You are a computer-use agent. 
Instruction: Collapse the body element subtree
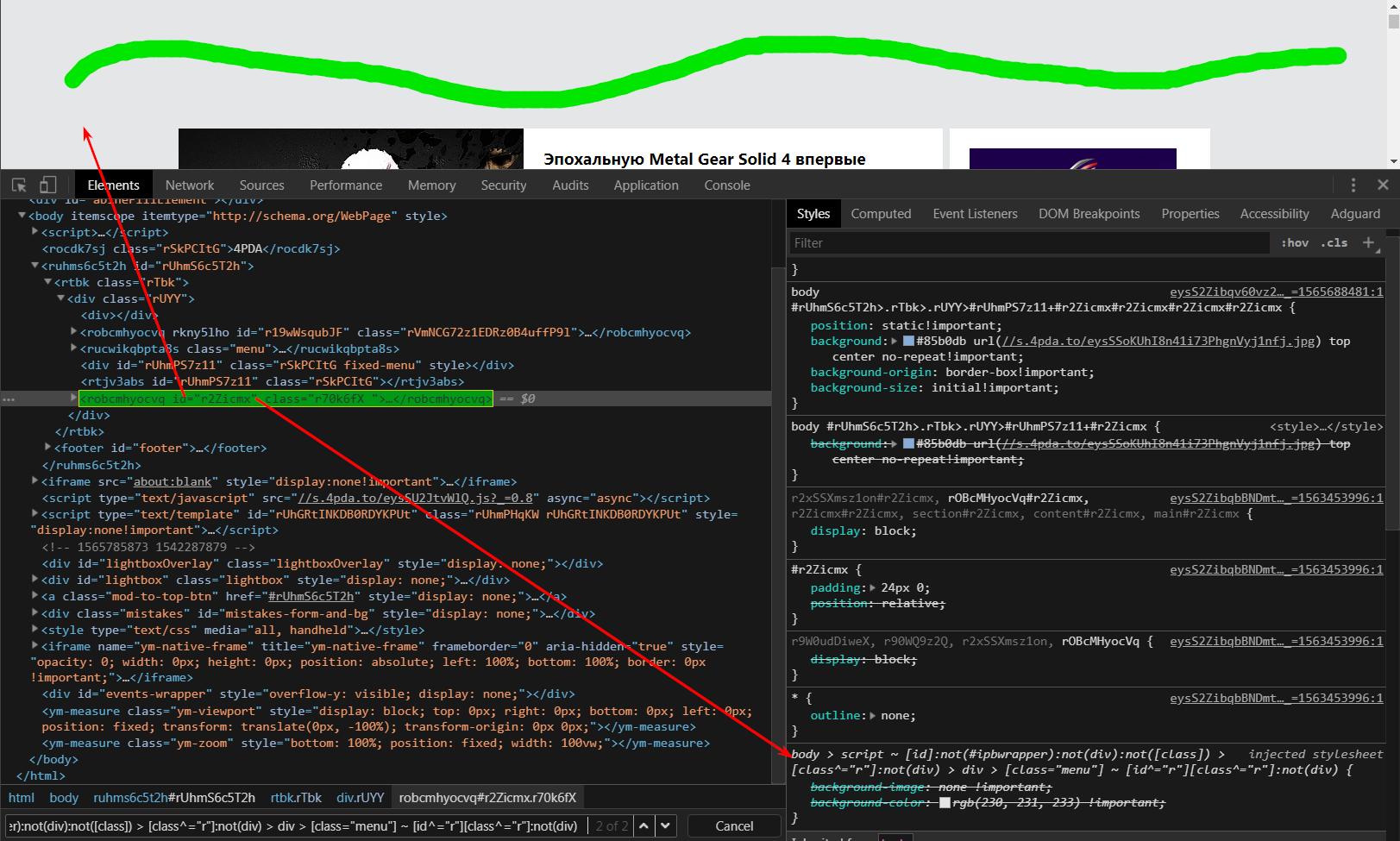tap(21, 216)
